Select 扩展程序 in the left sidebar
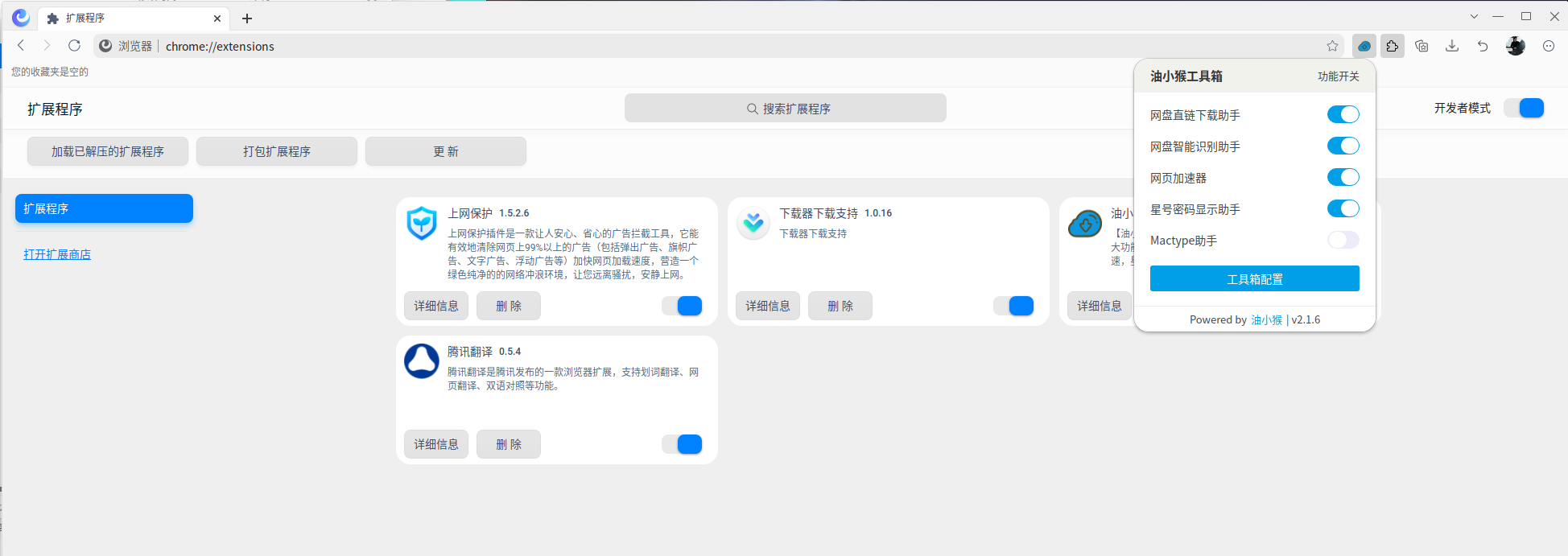The height and width of the screenshot is (556, 1568). tap(104, 208)
